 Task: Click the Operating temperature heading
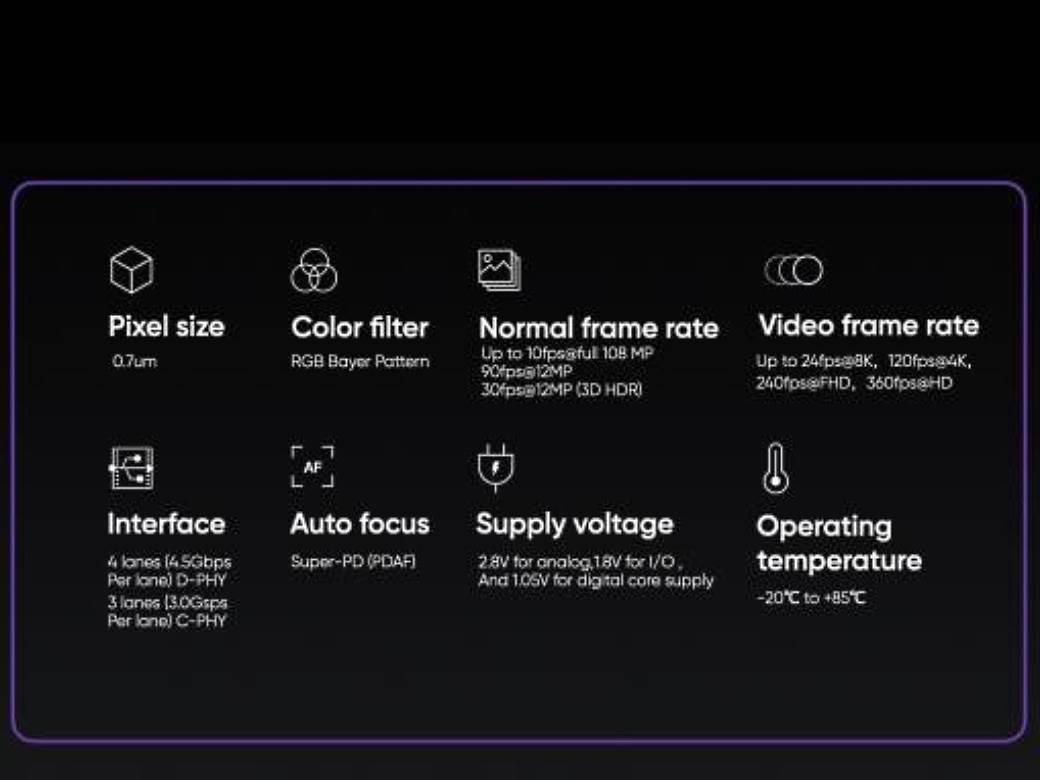tap(838, 543)
